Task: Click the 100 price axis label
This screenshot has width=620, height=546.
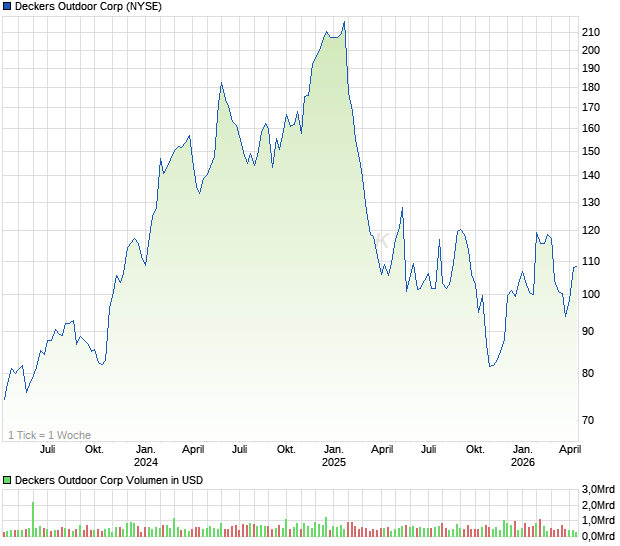Action: pos(591,294)
